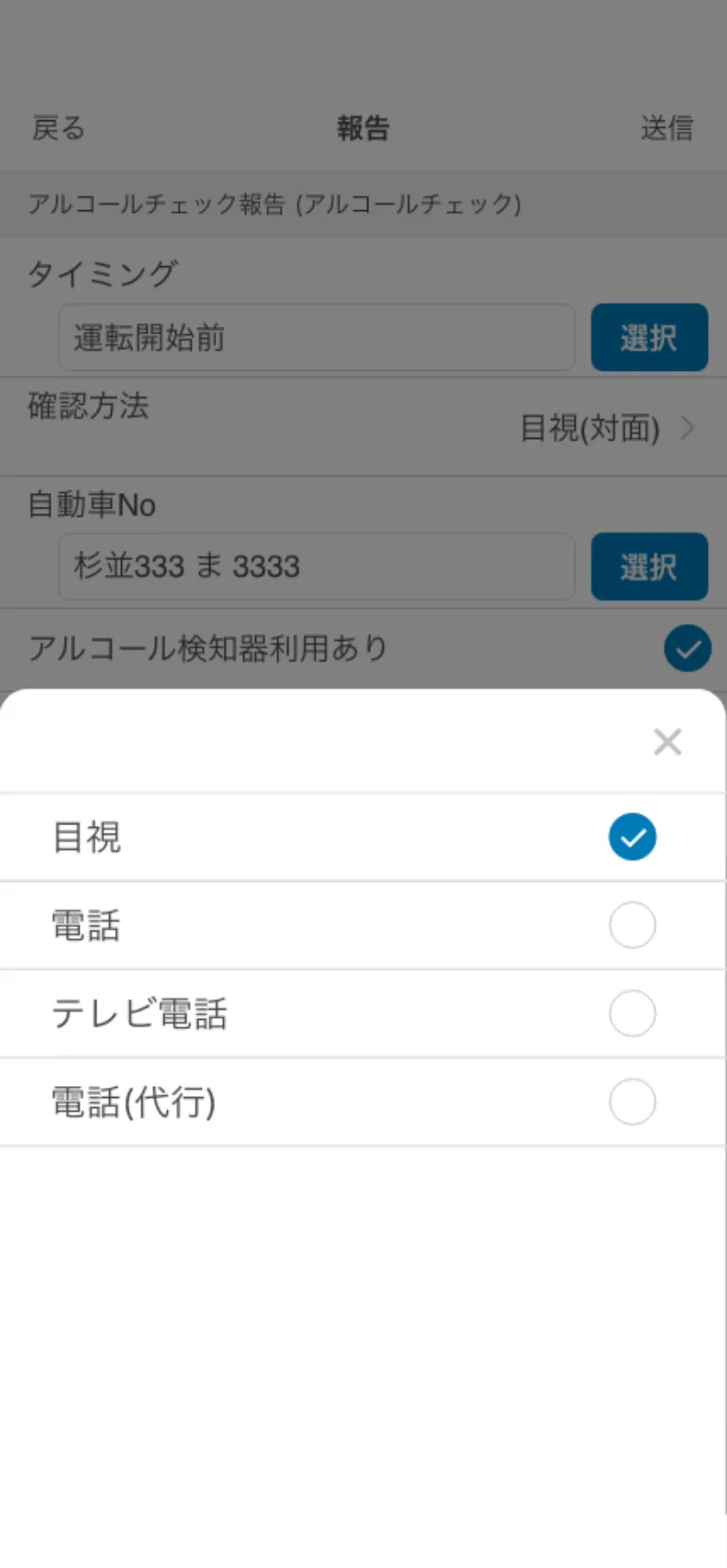This screenshot has width=727, height=1568.
Task: Select the 電話 radio circle
Action: click(x=632, y=925)
